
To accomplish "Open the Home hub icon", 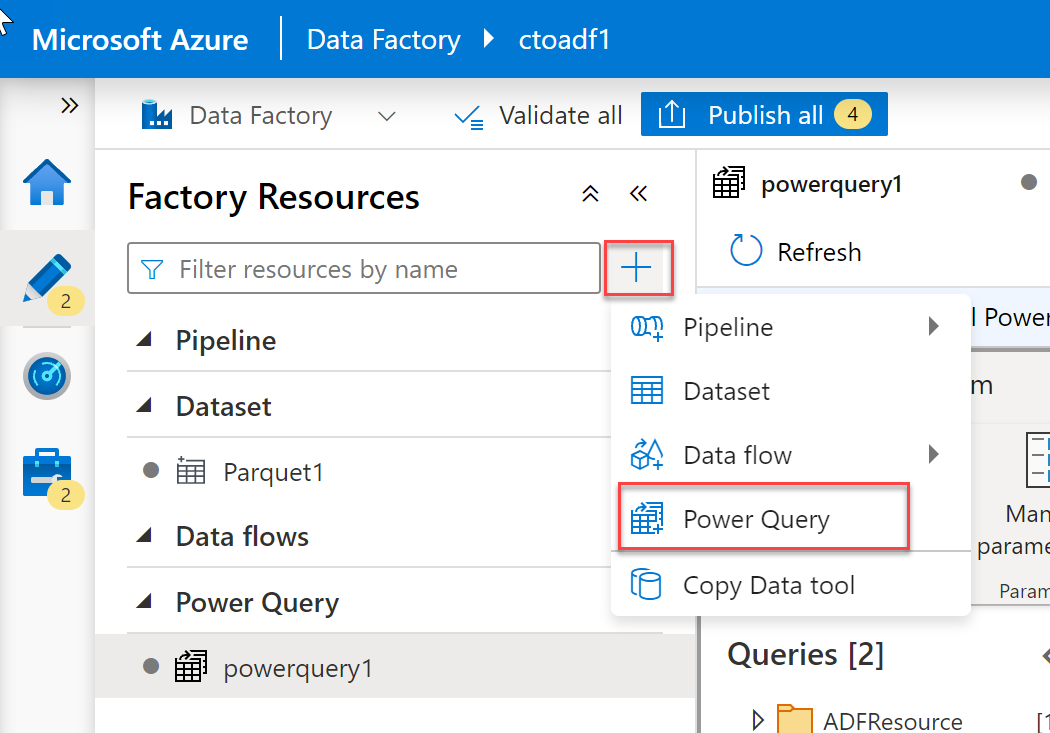I will (47, 184).
